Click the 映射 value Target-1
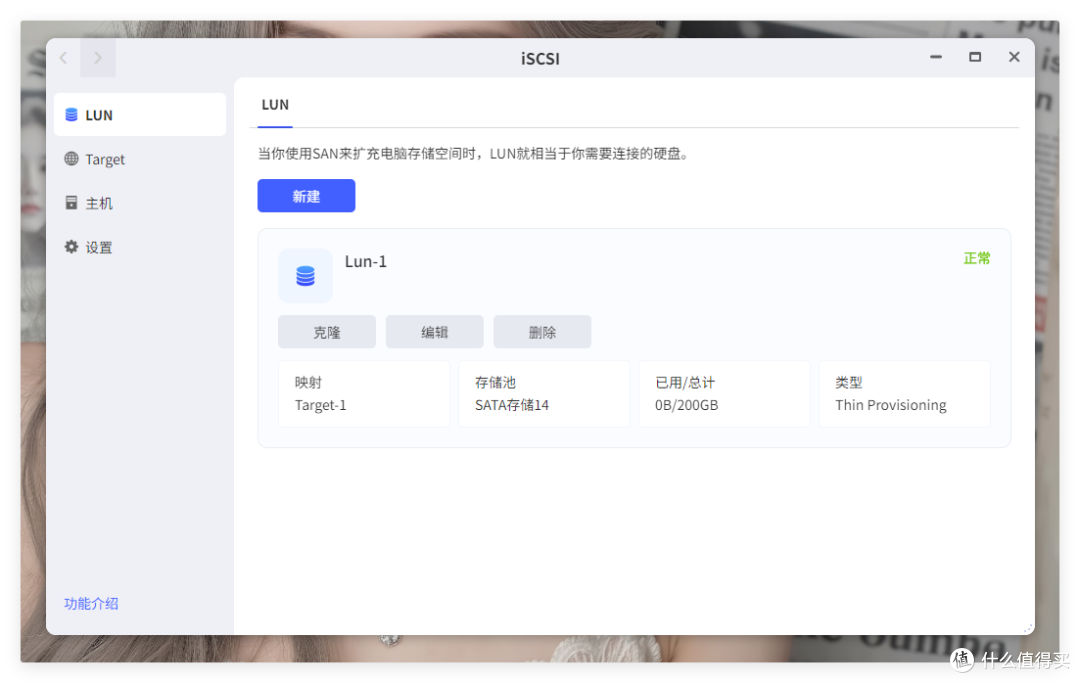Screen dimensions: 1080x683 [320, 405]
